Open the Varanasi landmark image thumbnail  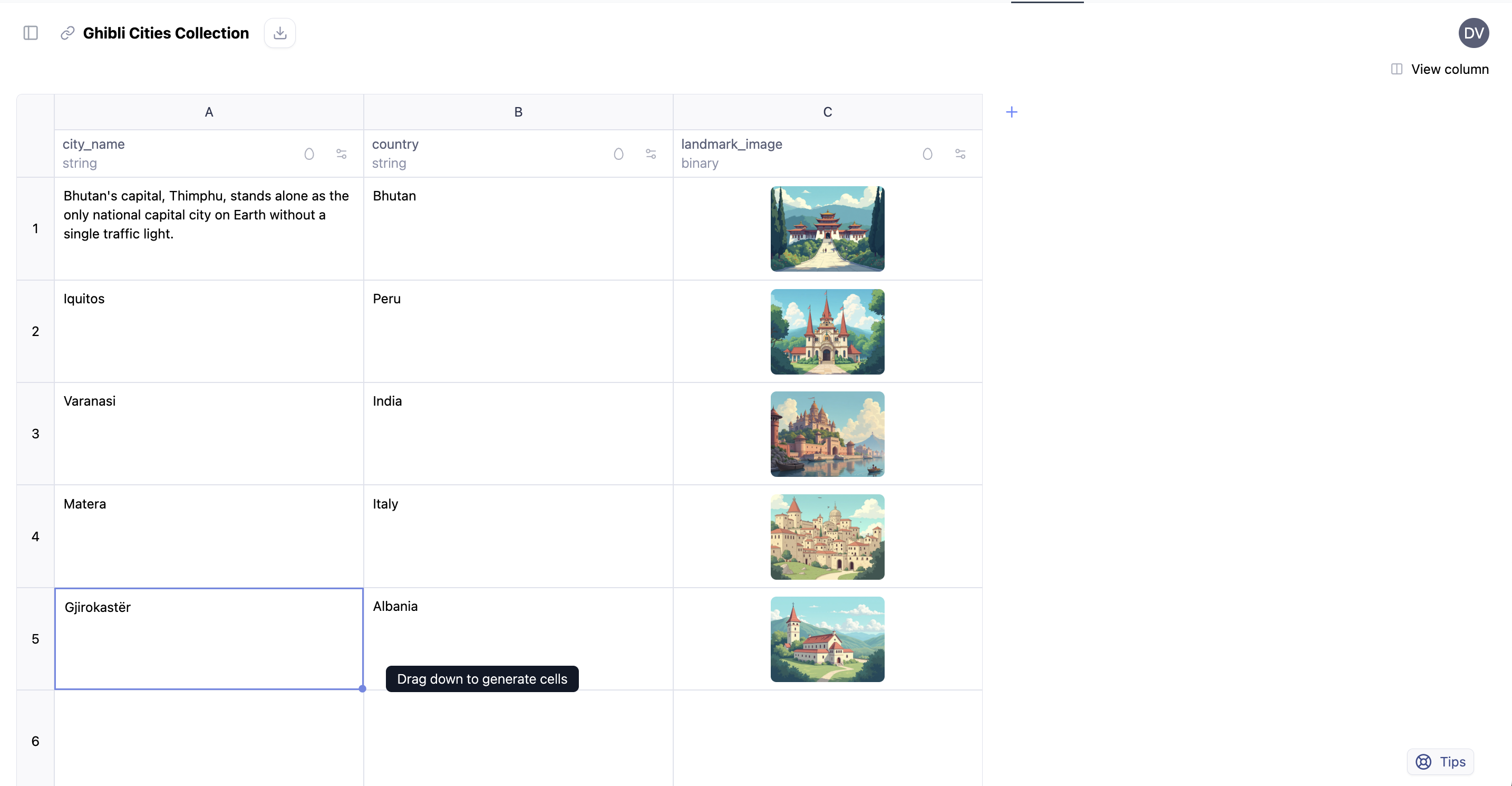click(827, 434)
